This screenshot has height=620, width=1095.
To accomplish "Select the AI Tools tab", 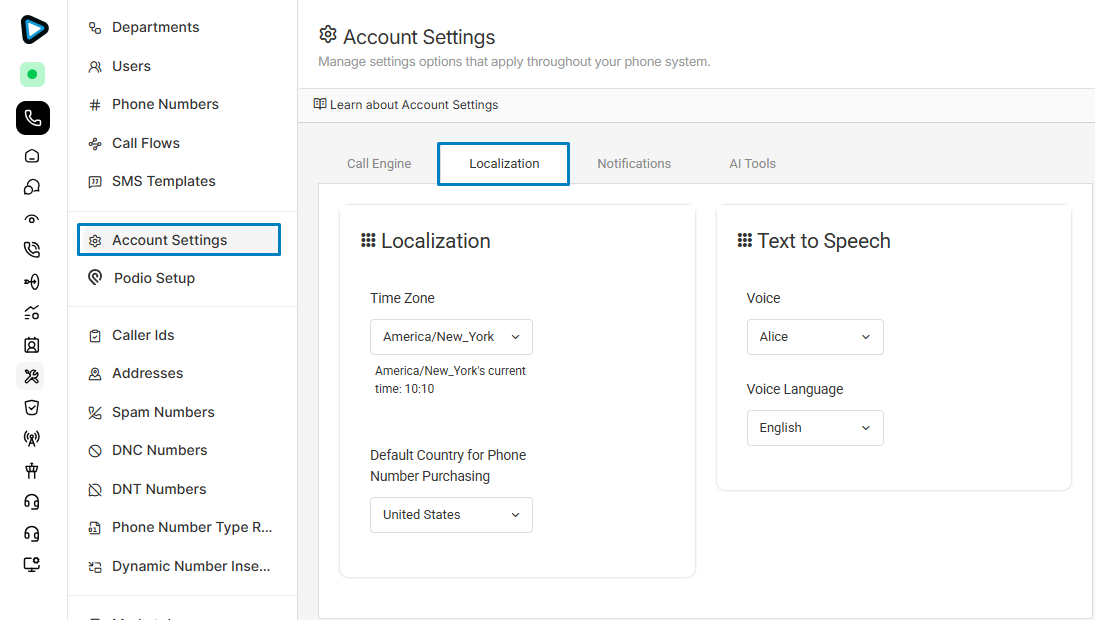I will point(752,164).
